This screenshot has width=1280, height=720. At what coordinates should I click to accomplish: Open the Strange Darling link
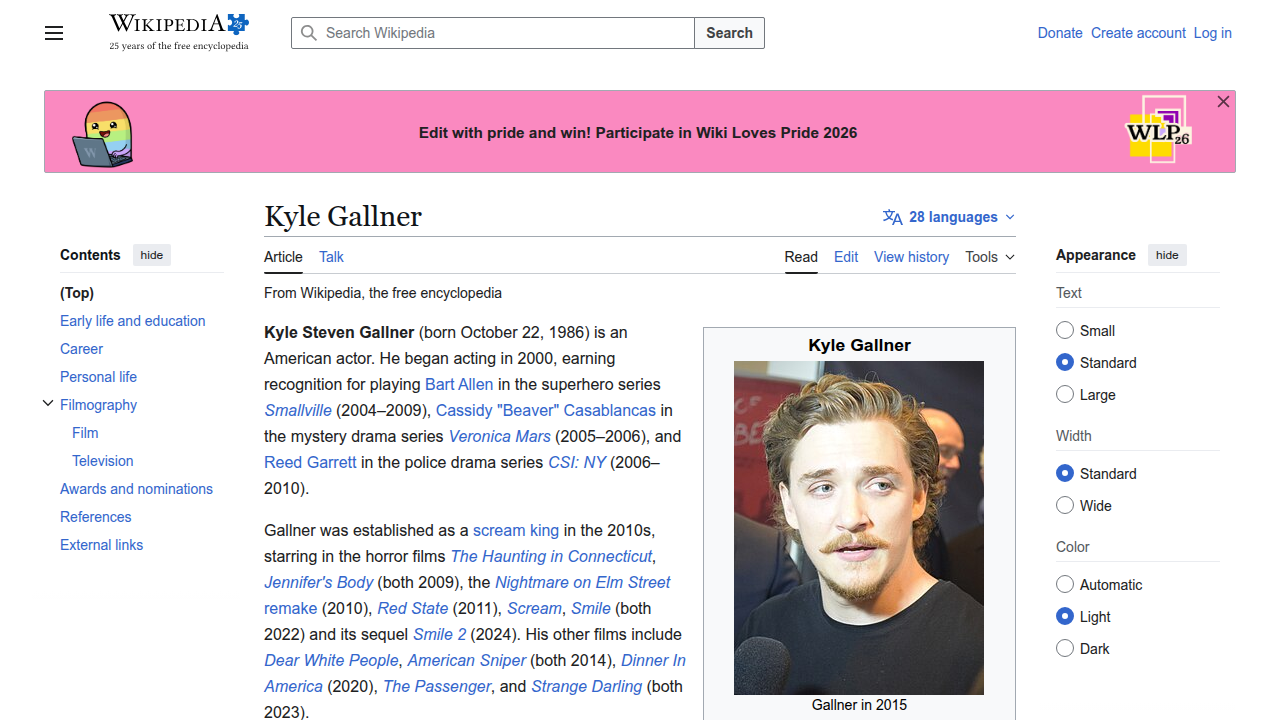[587, 686]
